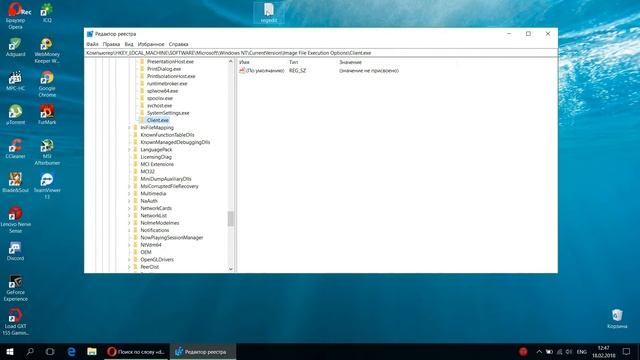Select the NowPlayingSessionManager key

pyautogui.click(x=171, y=238)
